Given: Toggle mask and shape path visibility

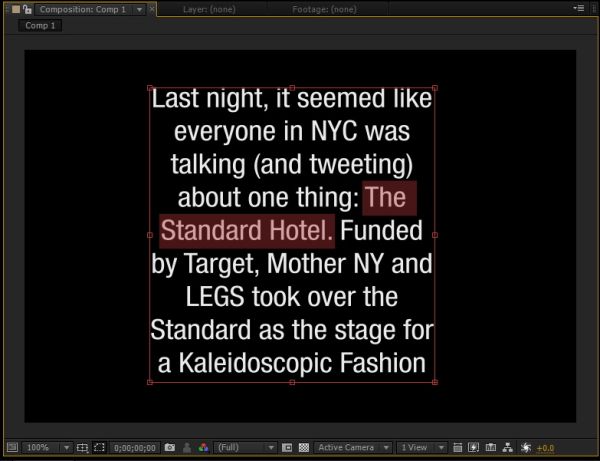Looking at the screenshot, I should (99, 447).
